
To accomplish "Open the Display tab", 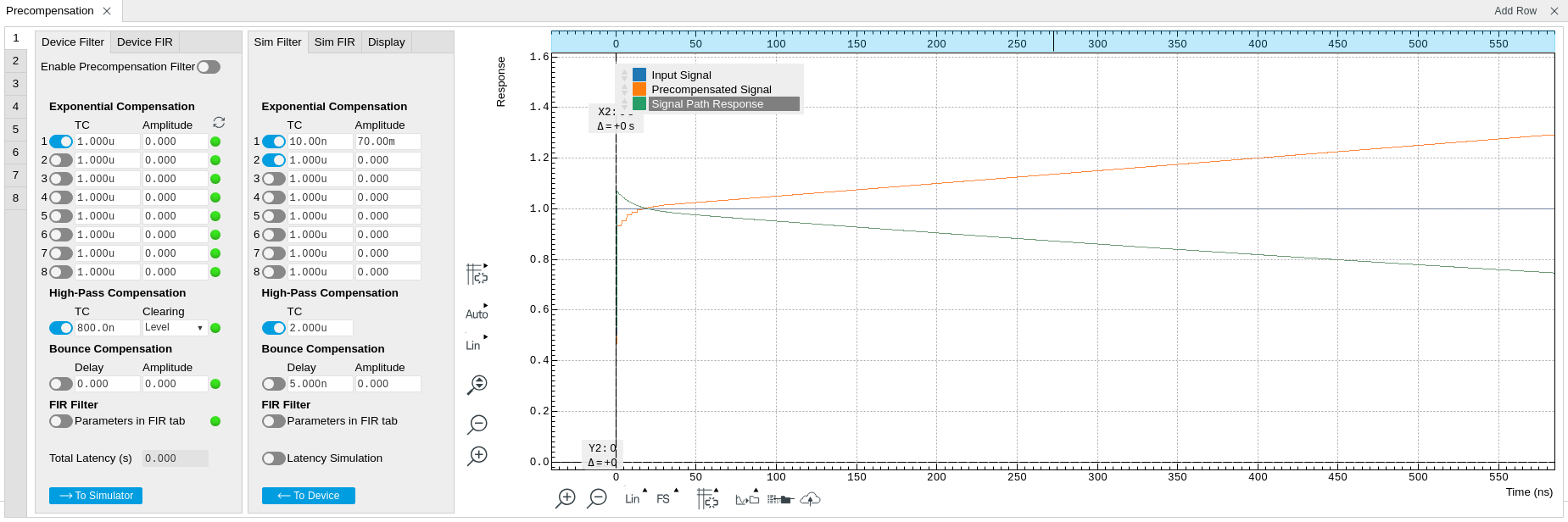I will point(386,42).
